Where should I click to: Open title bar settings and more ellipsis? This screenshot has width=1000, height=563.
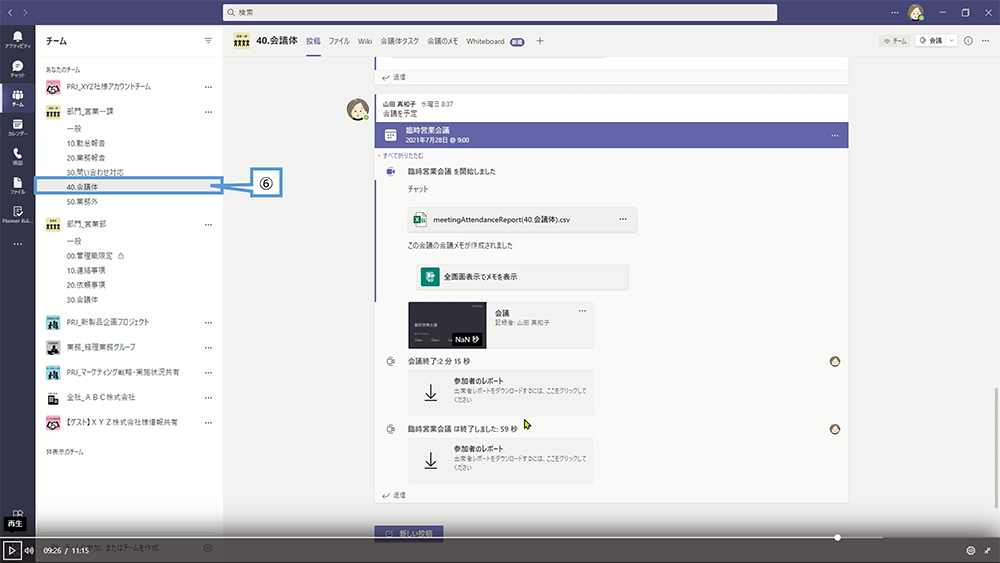coord(894,12)
